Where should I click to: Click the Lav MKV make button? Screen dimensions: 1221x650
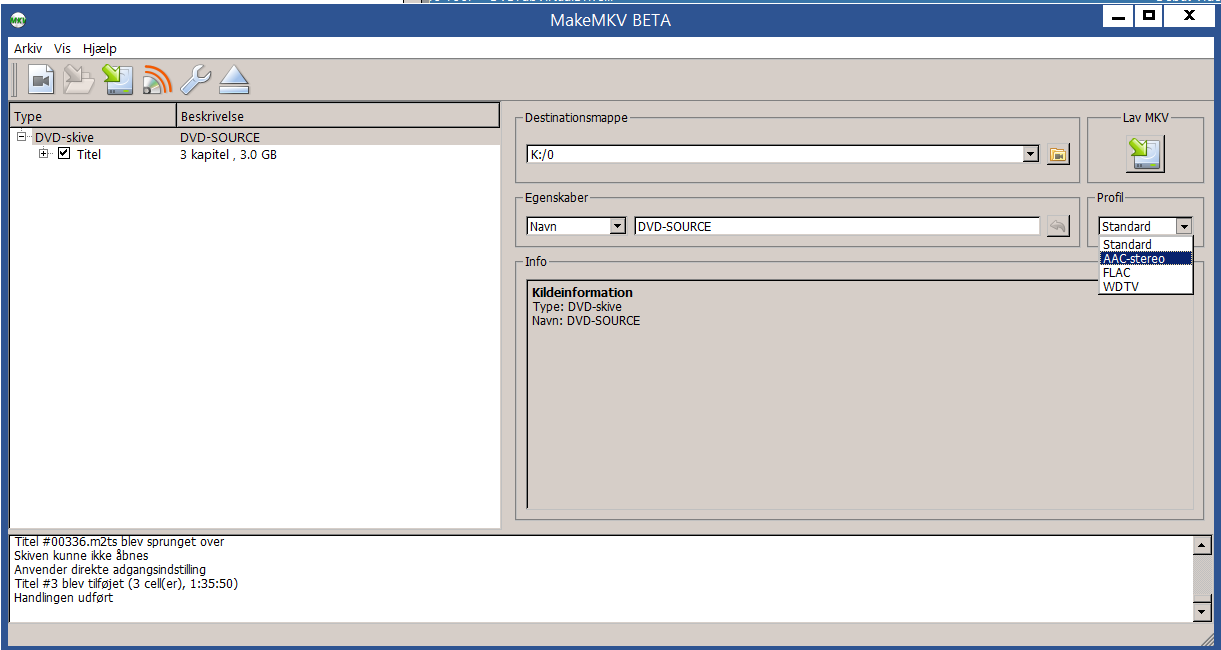pyautogui.click(x=1144, y=153)
